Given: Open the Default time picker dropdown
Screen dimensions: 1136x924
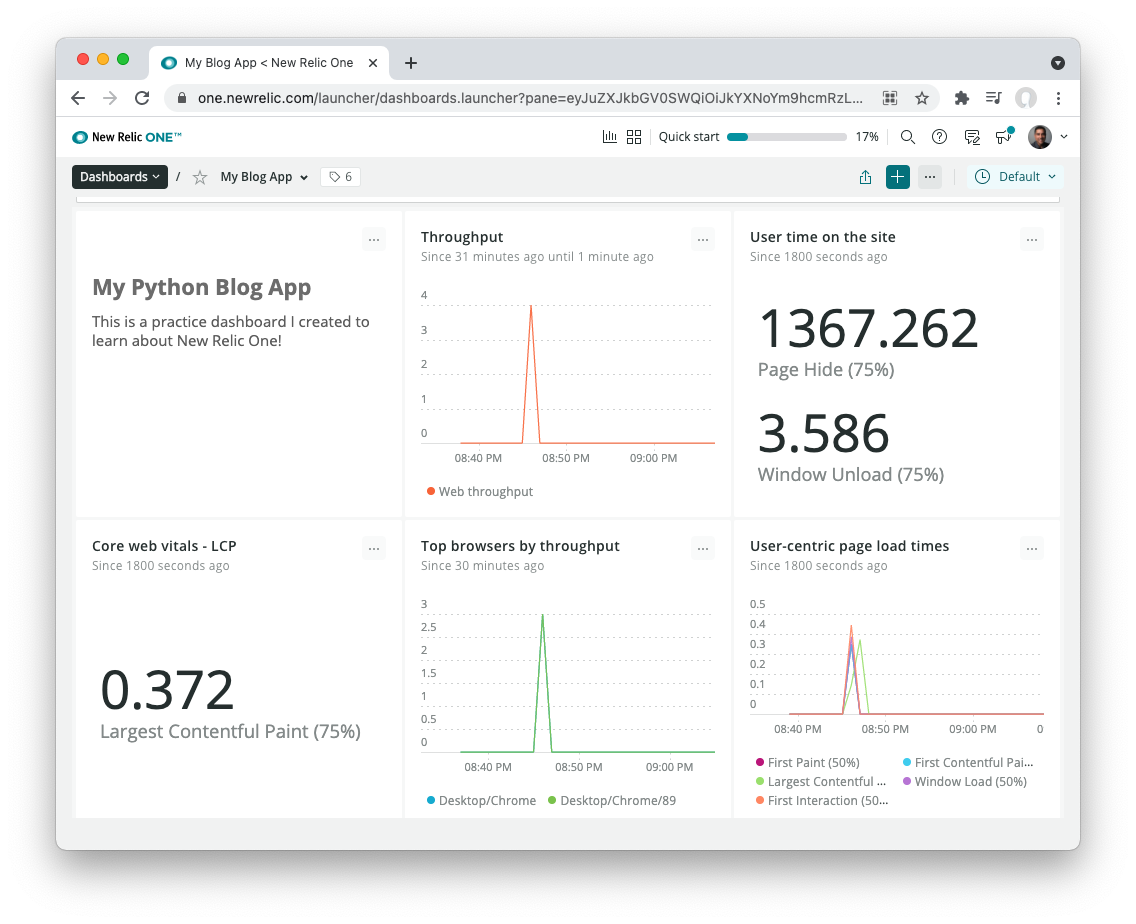Looking at the screenshot, I should tap(1015, 177).
